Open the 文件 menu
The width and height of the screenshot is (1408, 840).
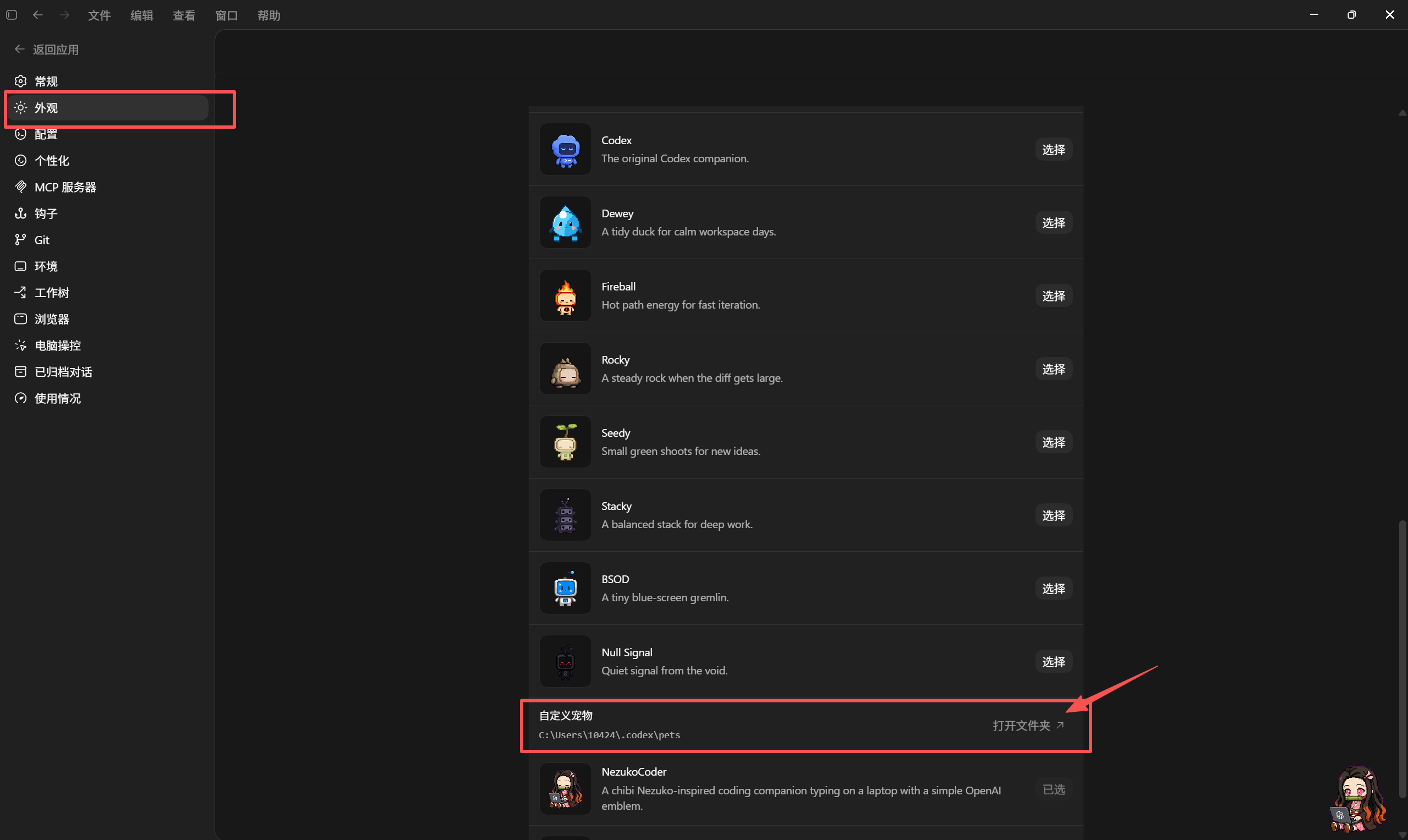[99, 15]
